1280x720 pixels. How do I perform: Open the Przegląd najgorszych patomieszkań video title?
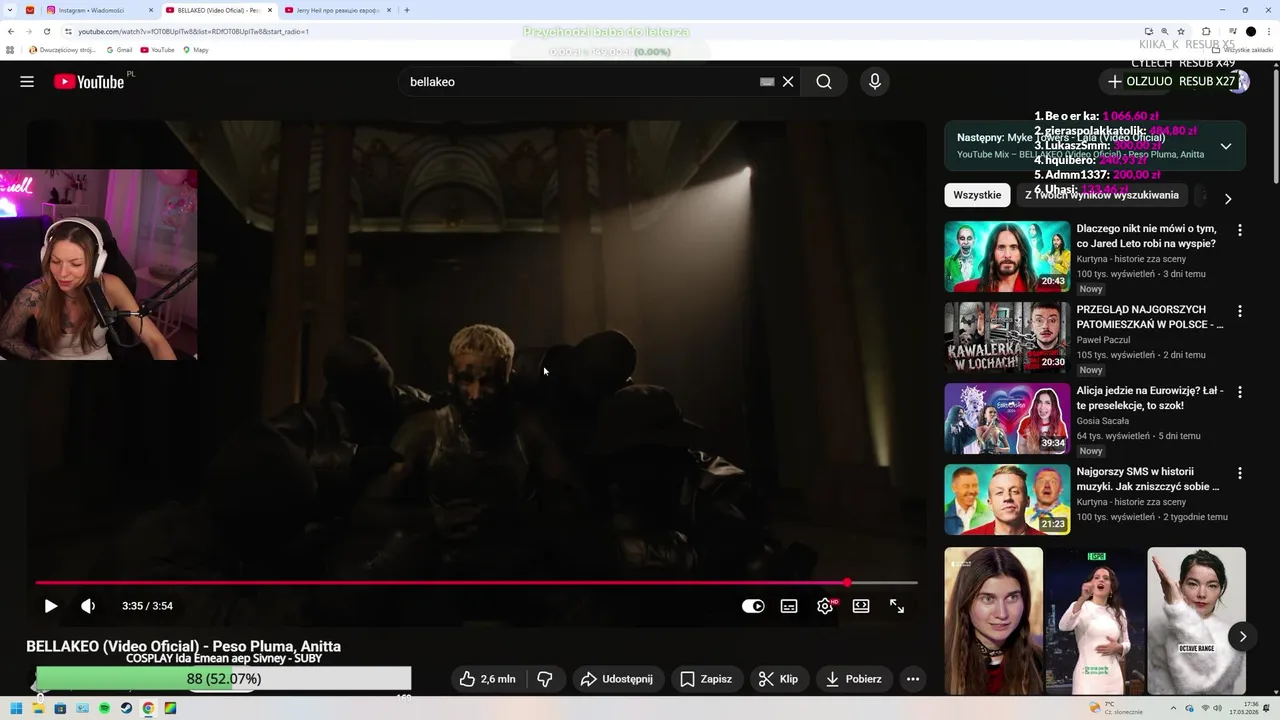click(1149, 317)
